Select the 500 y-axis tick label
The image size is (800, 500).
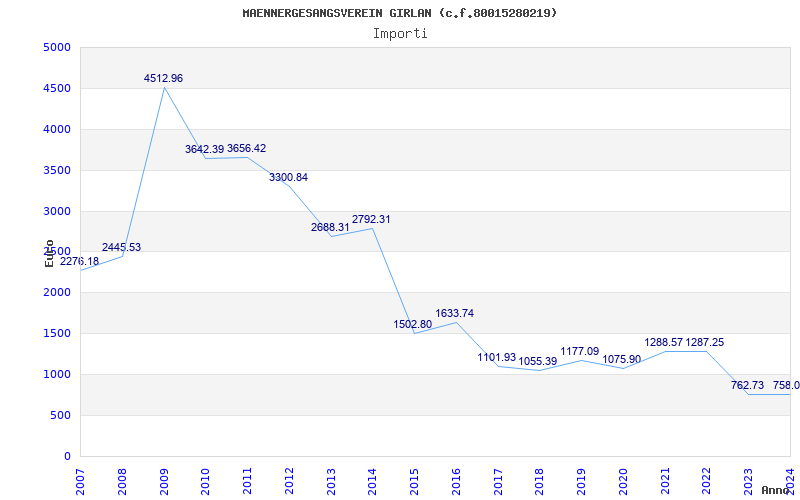pos(60,415)
